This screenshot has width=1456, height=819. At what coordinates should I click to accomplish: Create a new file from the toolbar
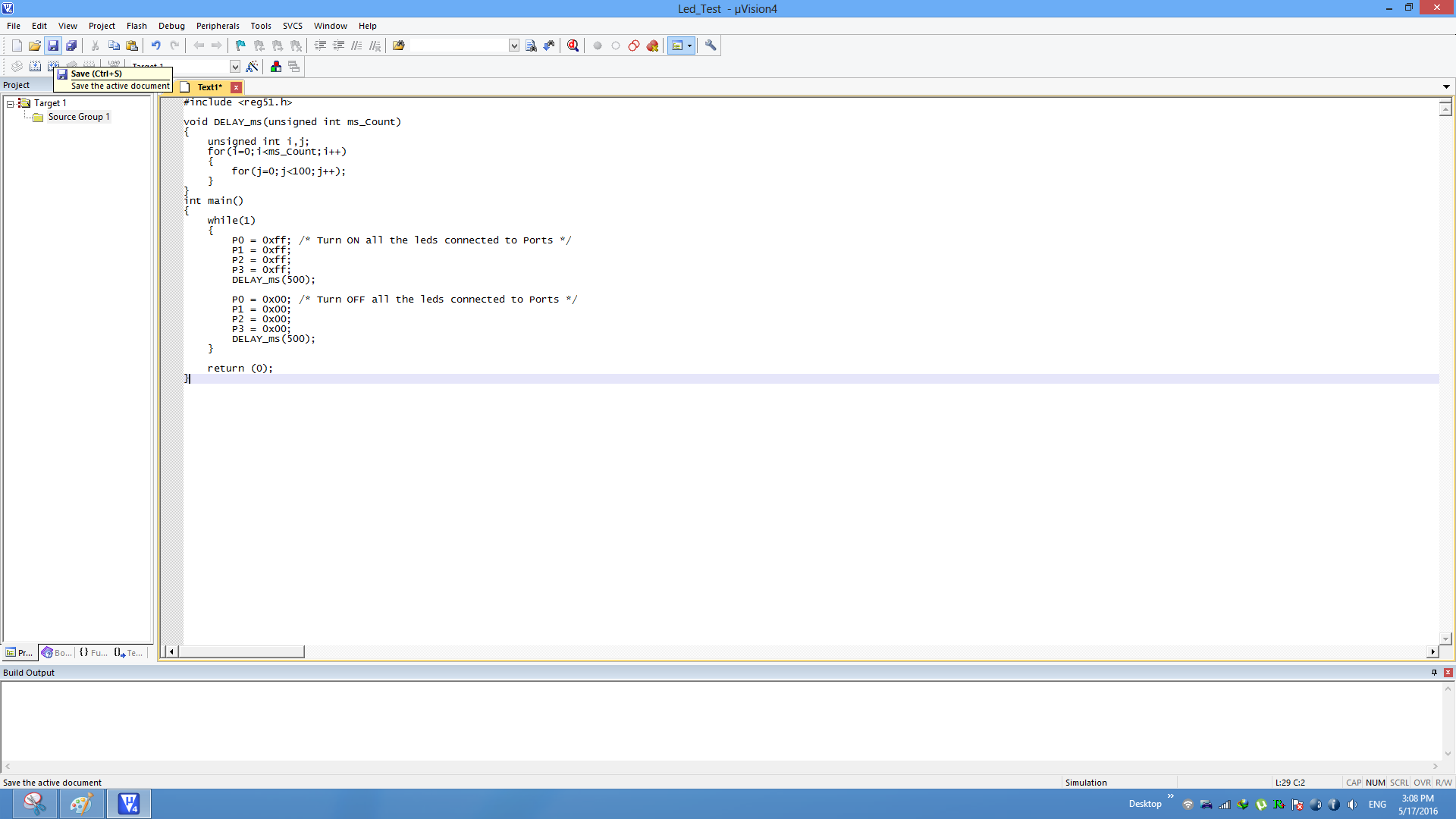[x=17, y=45]
